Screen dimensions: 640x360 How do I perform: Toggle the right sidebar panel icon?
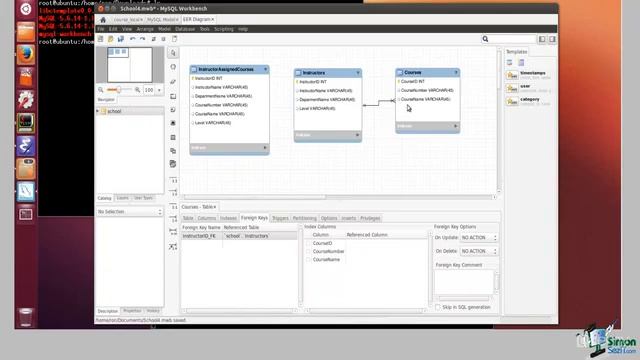point(552,39)
